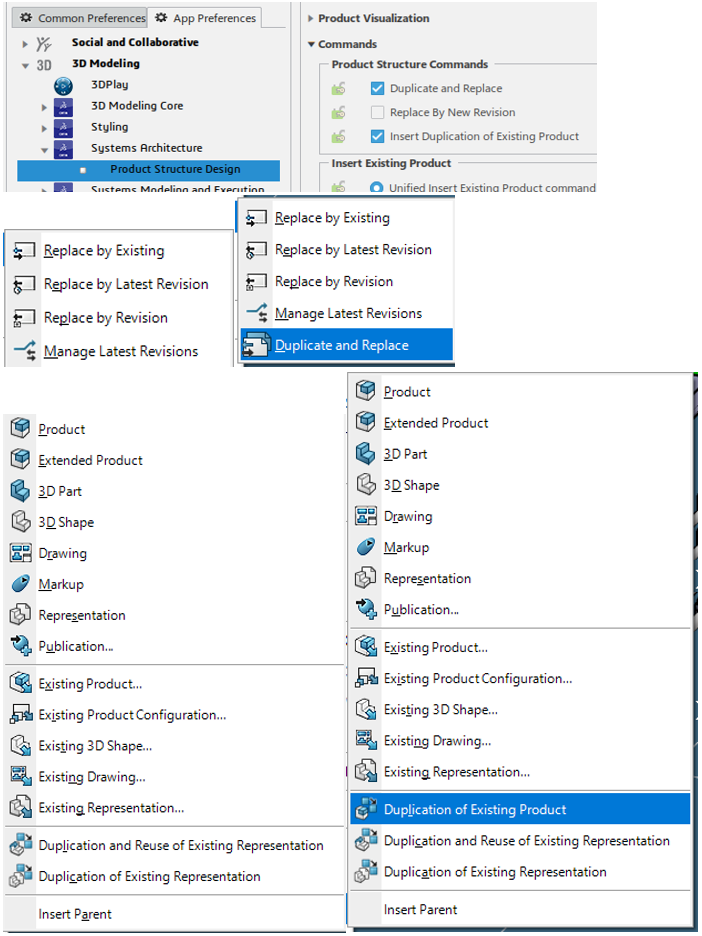
Task: Click Replace by Existing icon in the right menu
Action: point(257,218)
